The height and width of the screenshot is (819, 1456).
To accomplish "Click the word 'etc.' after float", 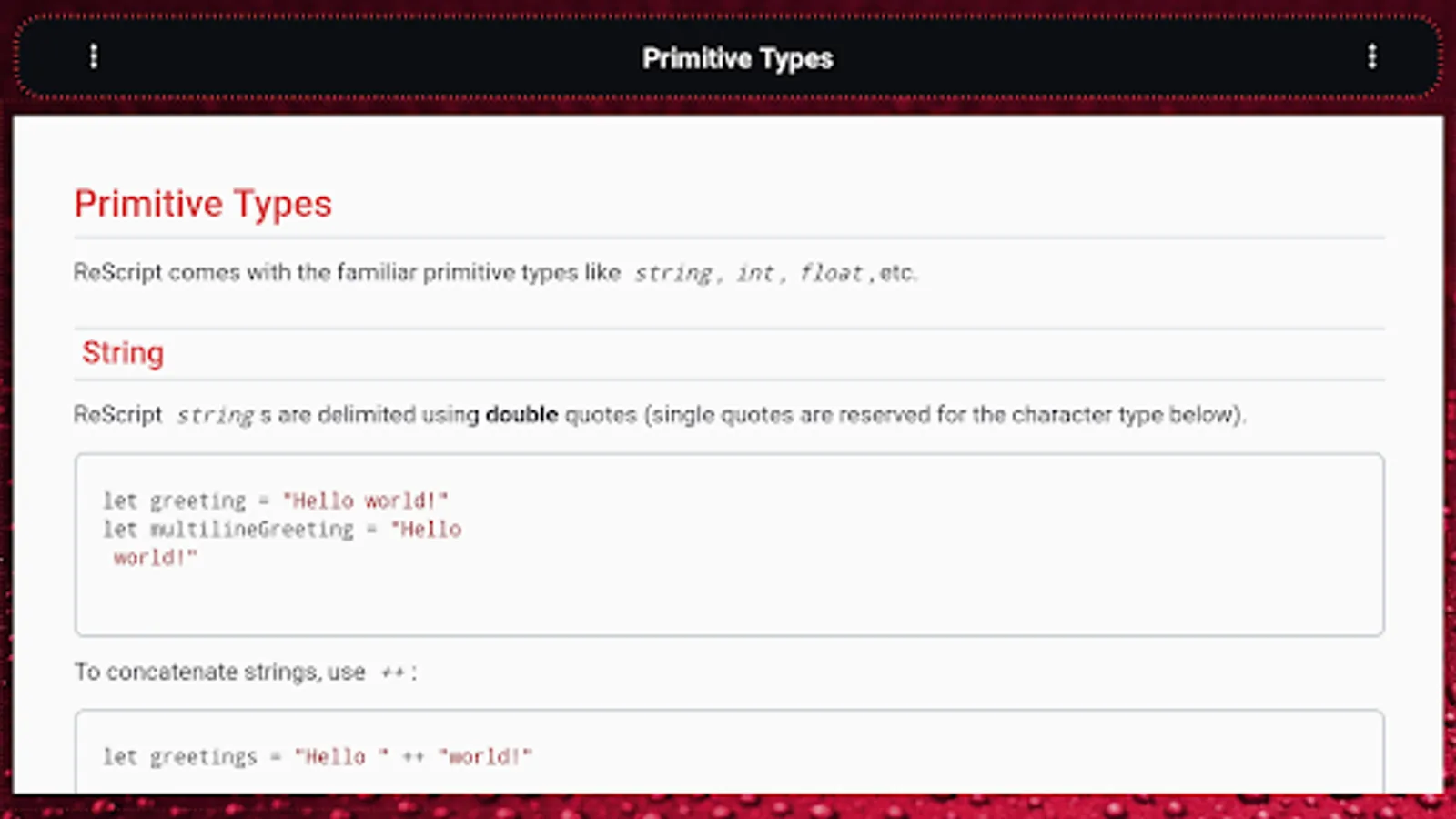I will 898,273.
